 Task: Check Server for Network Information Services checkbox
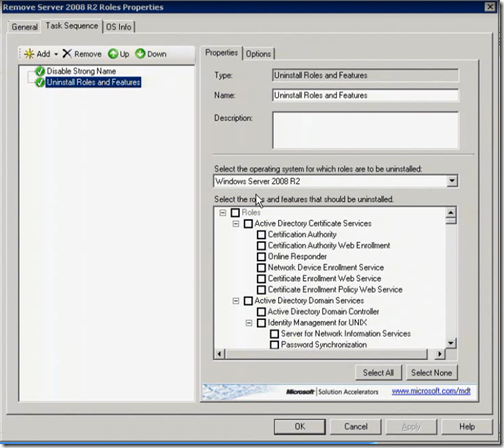[275, 334]
